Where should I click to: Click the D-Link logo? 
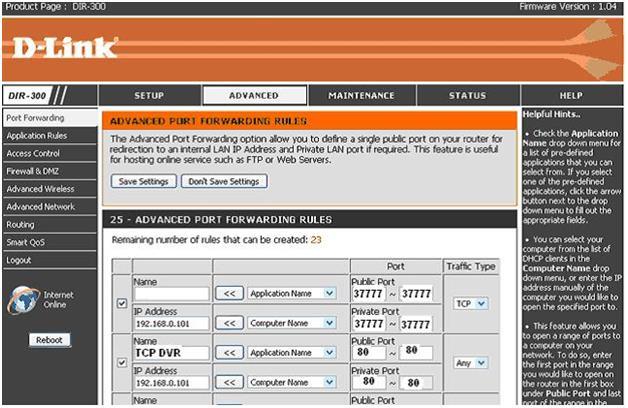[x=65, y=48]
